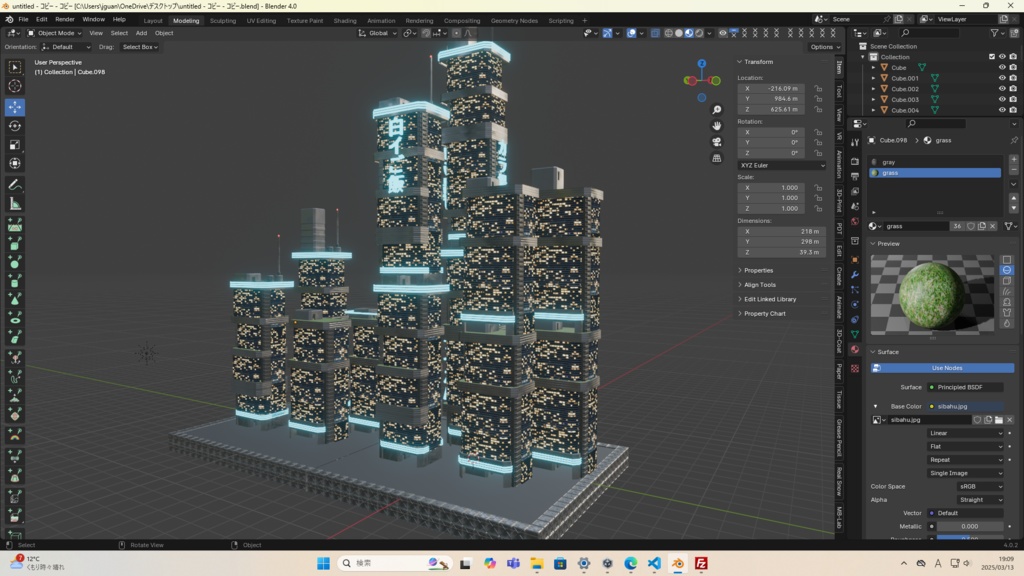Toggle camera view in viewport
This screenshot has height=576, width=1024.
point(717,142)
